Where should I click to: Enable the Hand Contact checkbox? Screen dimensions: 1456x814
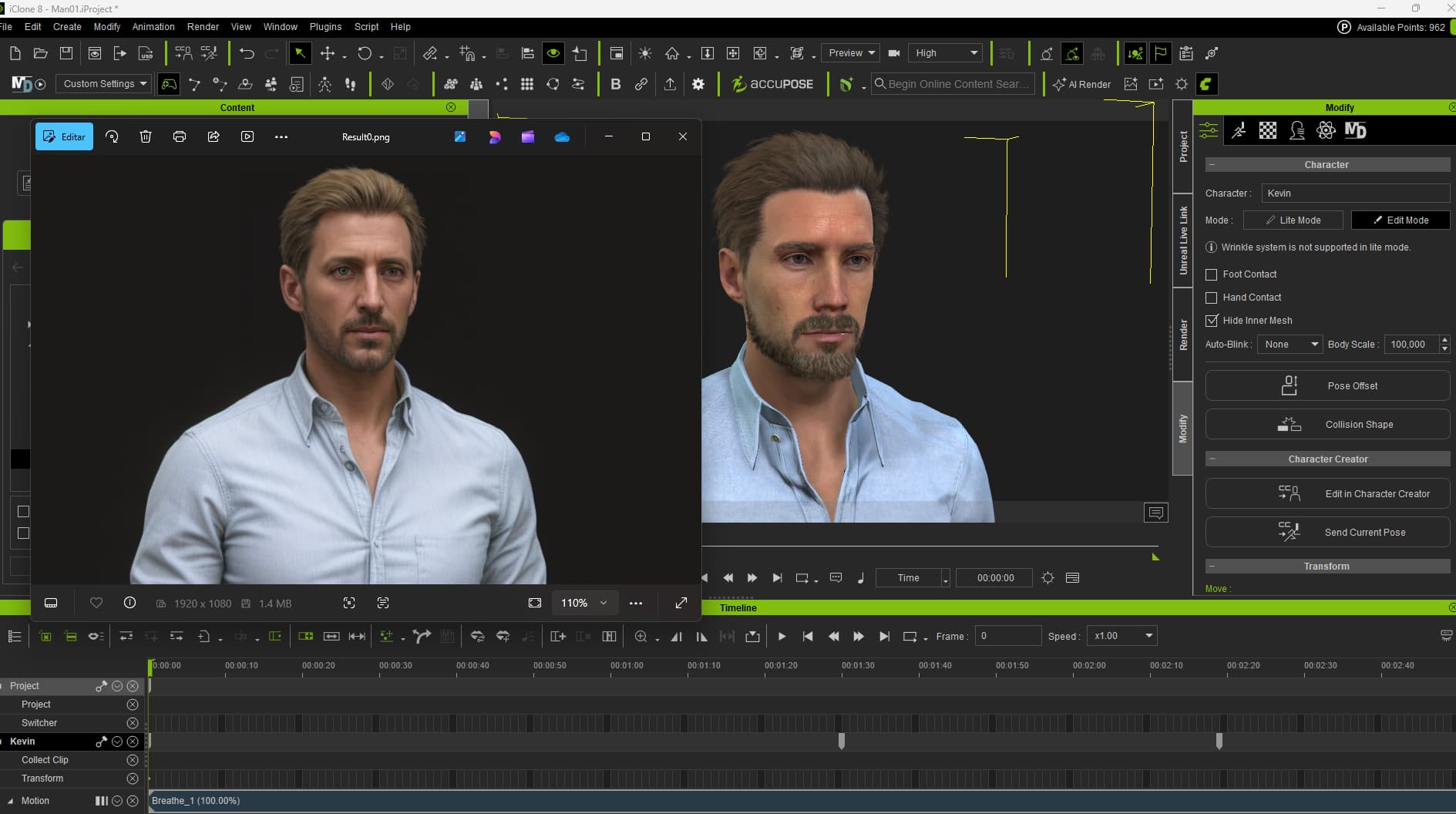[1211, 298]
